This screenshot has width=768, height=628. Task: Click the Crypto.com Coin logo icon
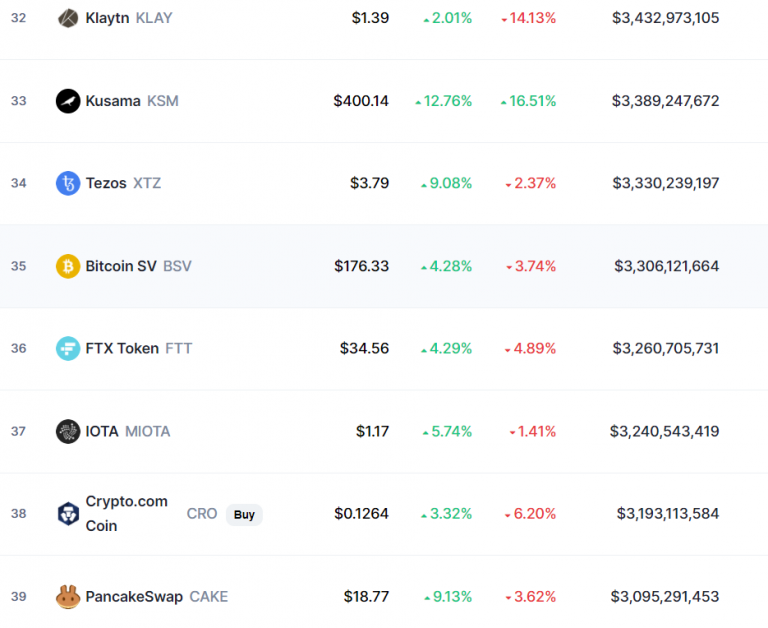tap(68, 513)
